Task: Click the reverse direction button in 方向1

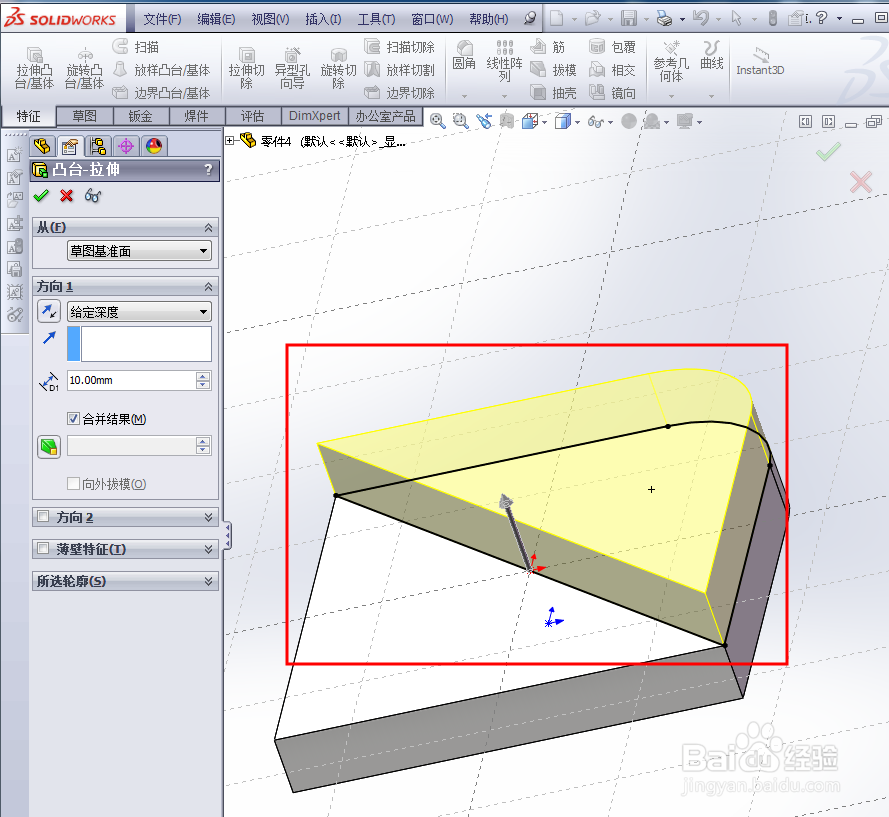Action: pos(49,311)
